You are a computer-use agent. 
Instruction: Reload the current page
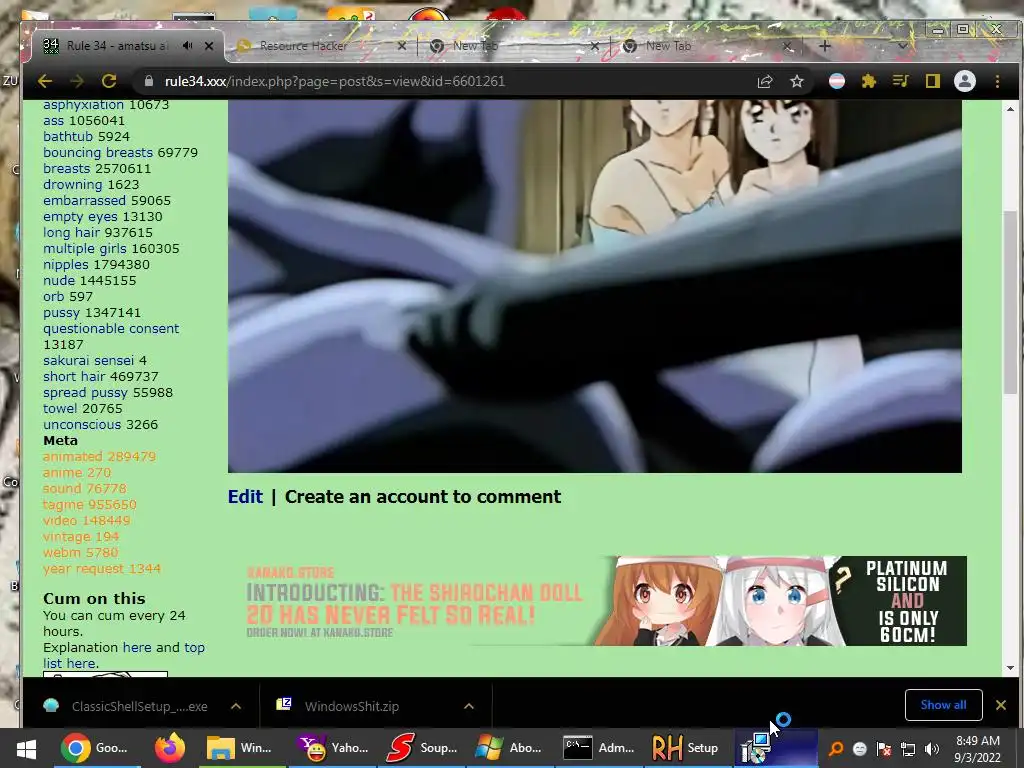click(109, 81)
